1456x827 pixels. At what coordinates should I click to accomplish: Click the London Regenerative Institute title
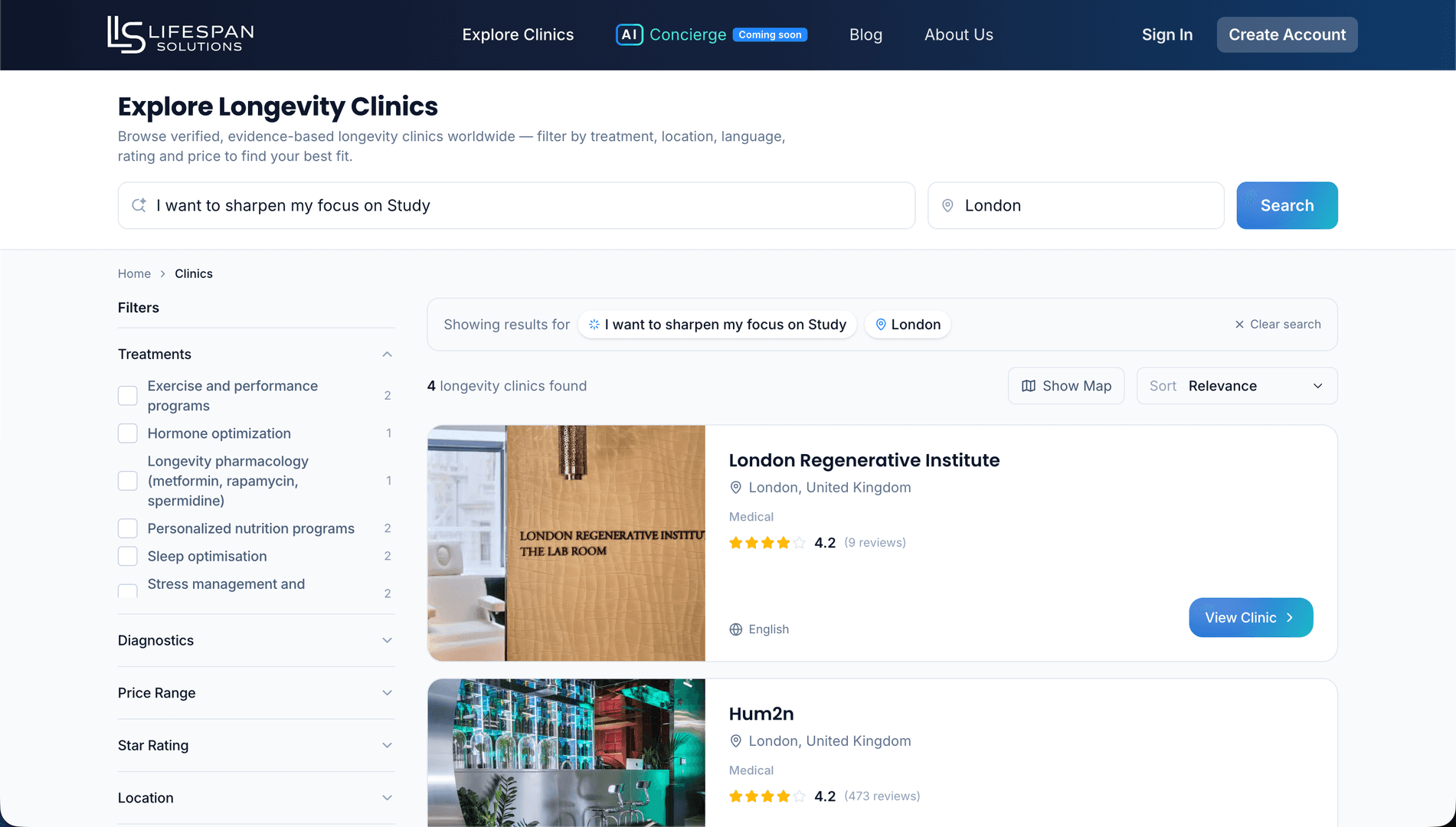864,460
